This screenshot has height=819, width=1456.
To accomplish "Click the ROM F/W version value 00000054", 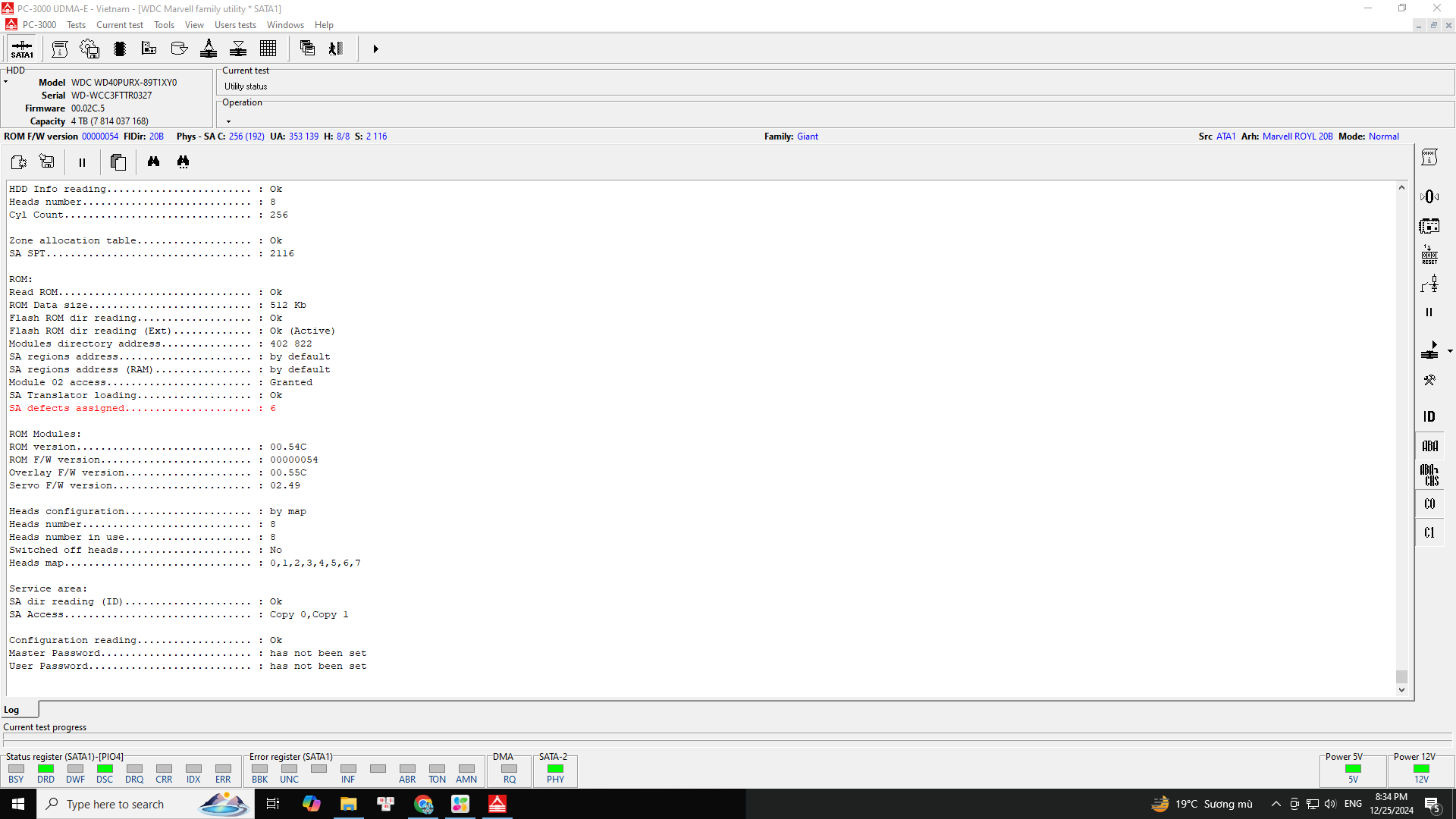I will pyautogui.click(x=100, y=136).
